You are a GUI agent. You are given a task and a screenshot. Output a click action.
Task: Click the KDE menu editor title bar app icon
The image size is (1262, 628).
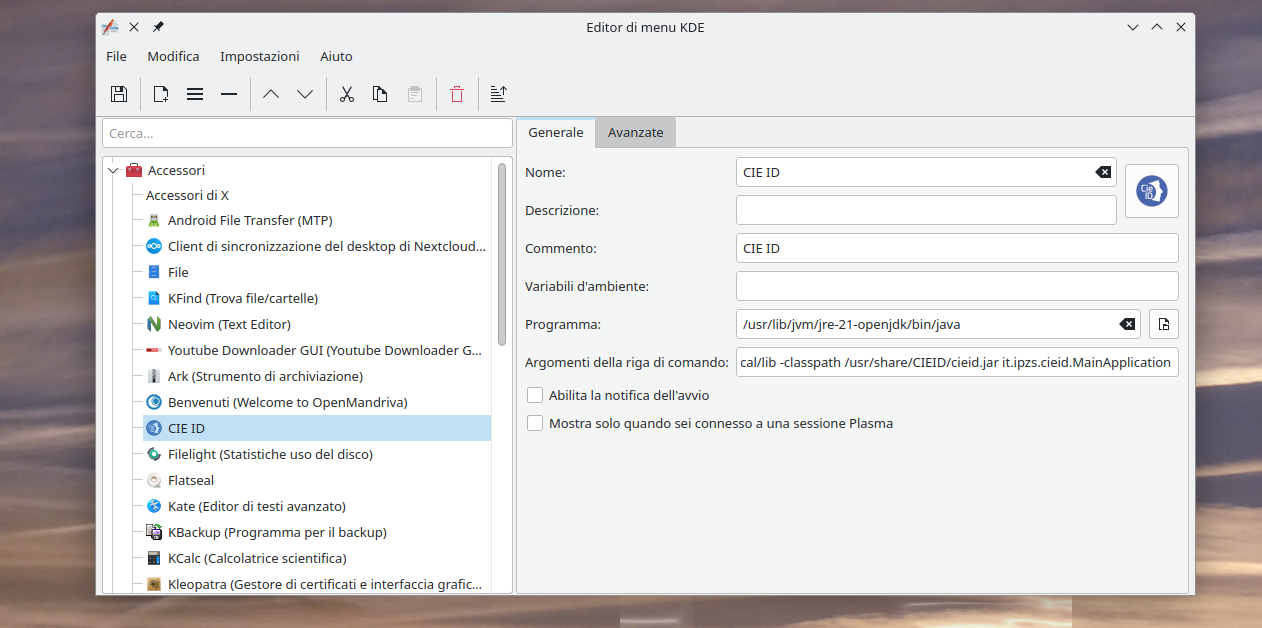tap(110, 27)
